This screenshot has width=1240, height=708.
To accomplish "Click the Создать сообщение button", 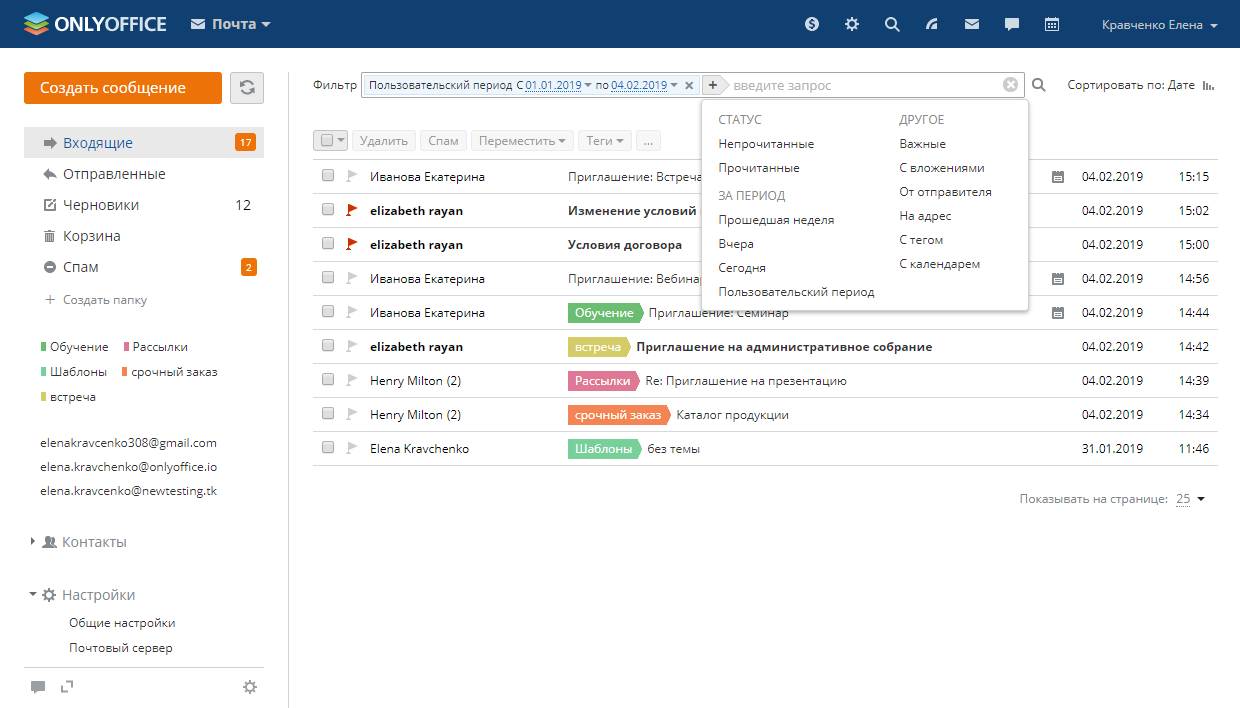I will point(122,88).
